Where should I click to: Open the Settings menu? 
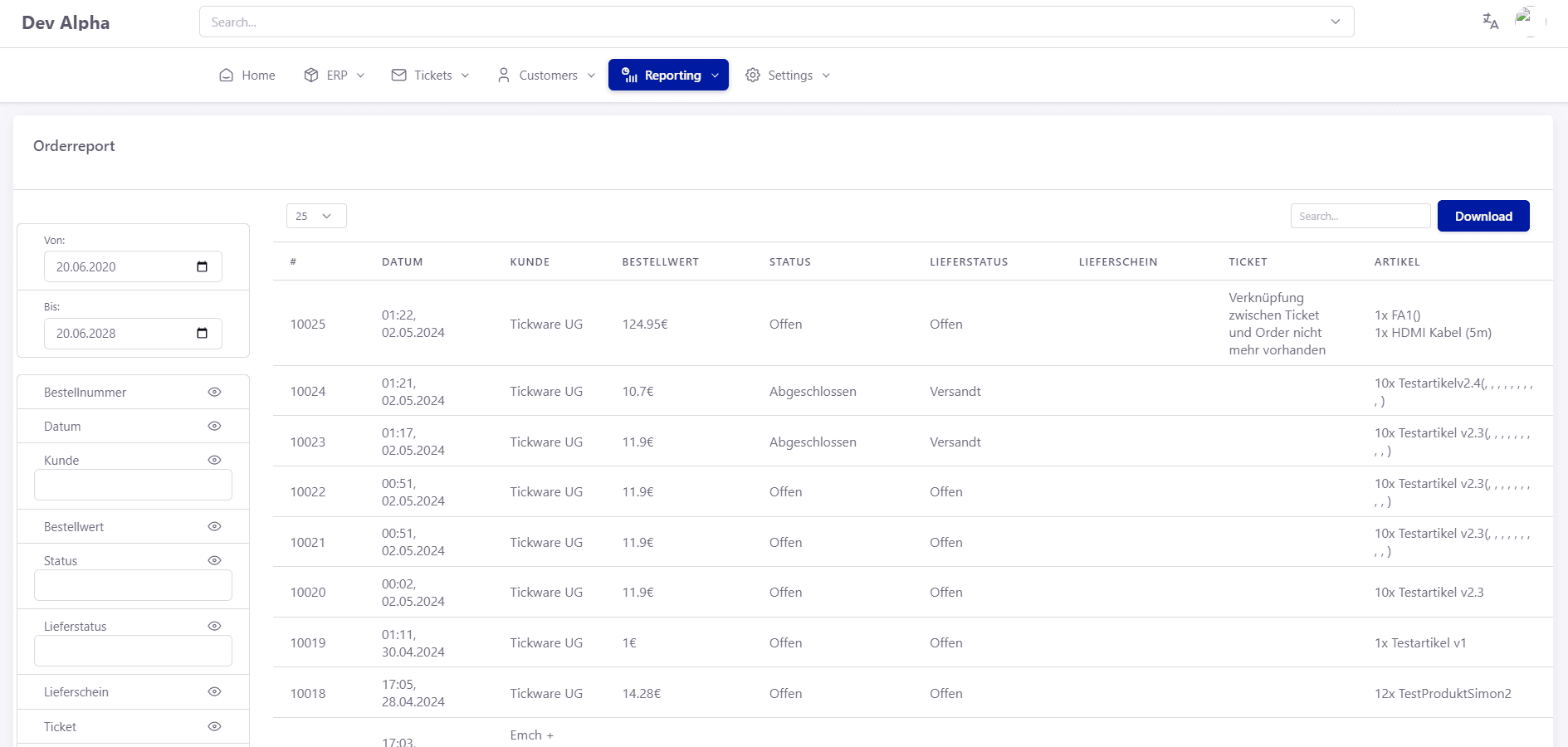click(x=788, y=76)
